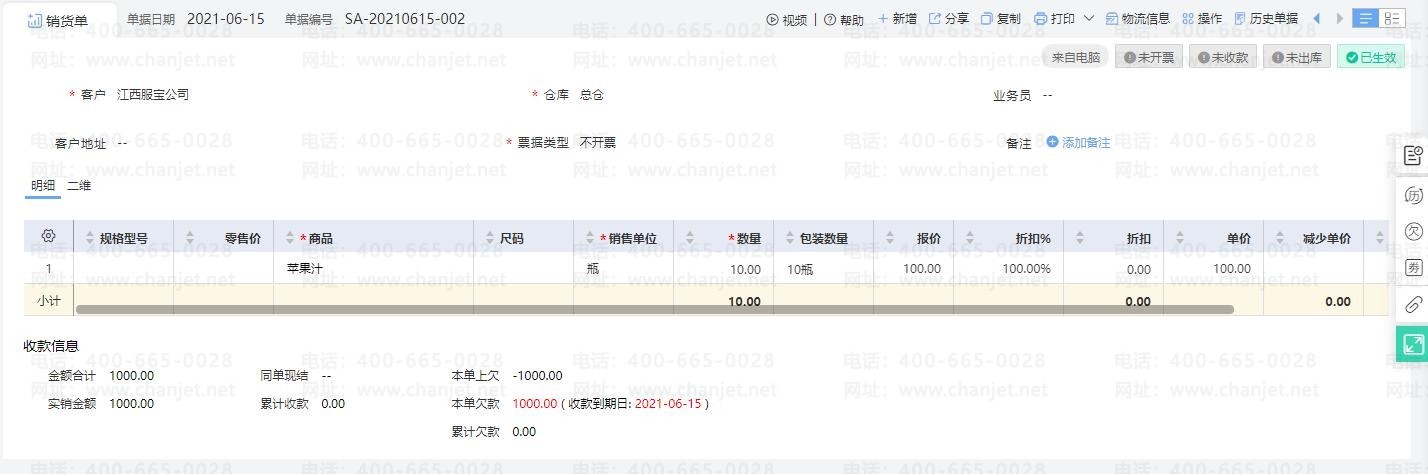Click 添加备注 to add a remark
This screenshot has height=474, width=1428.
tap(1078, 143)
